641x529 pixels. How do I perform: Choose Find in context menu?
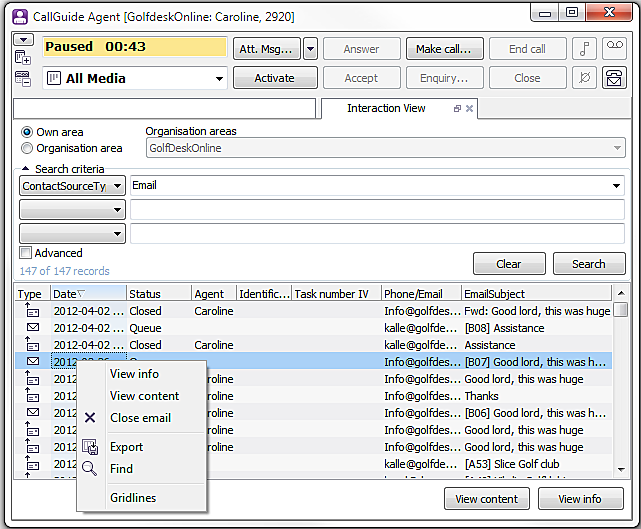coord(121,468)
